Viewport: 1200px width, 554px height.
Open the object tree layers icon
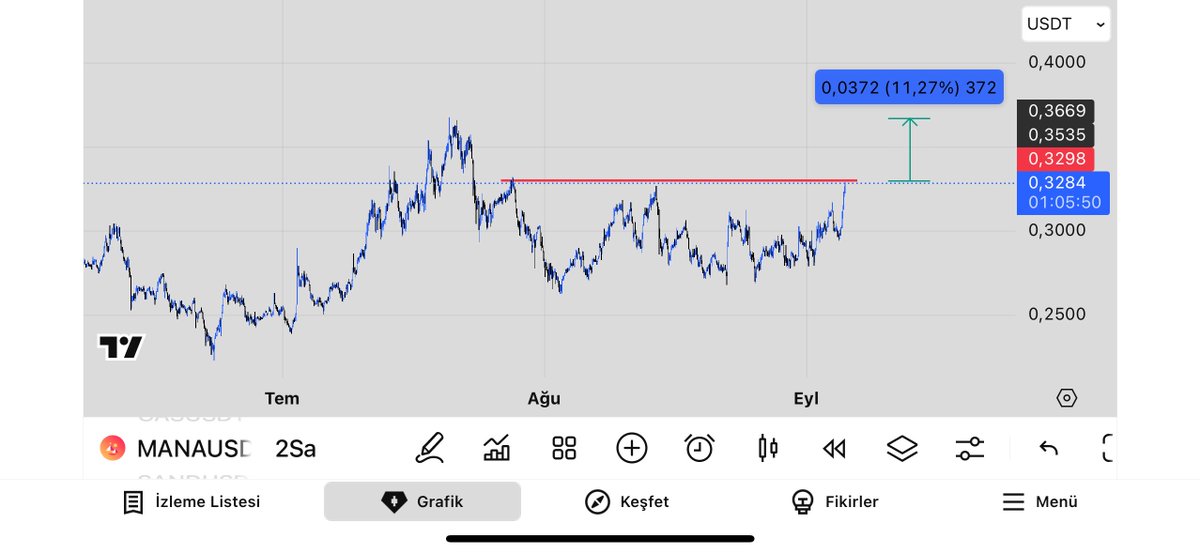point(902,448)
